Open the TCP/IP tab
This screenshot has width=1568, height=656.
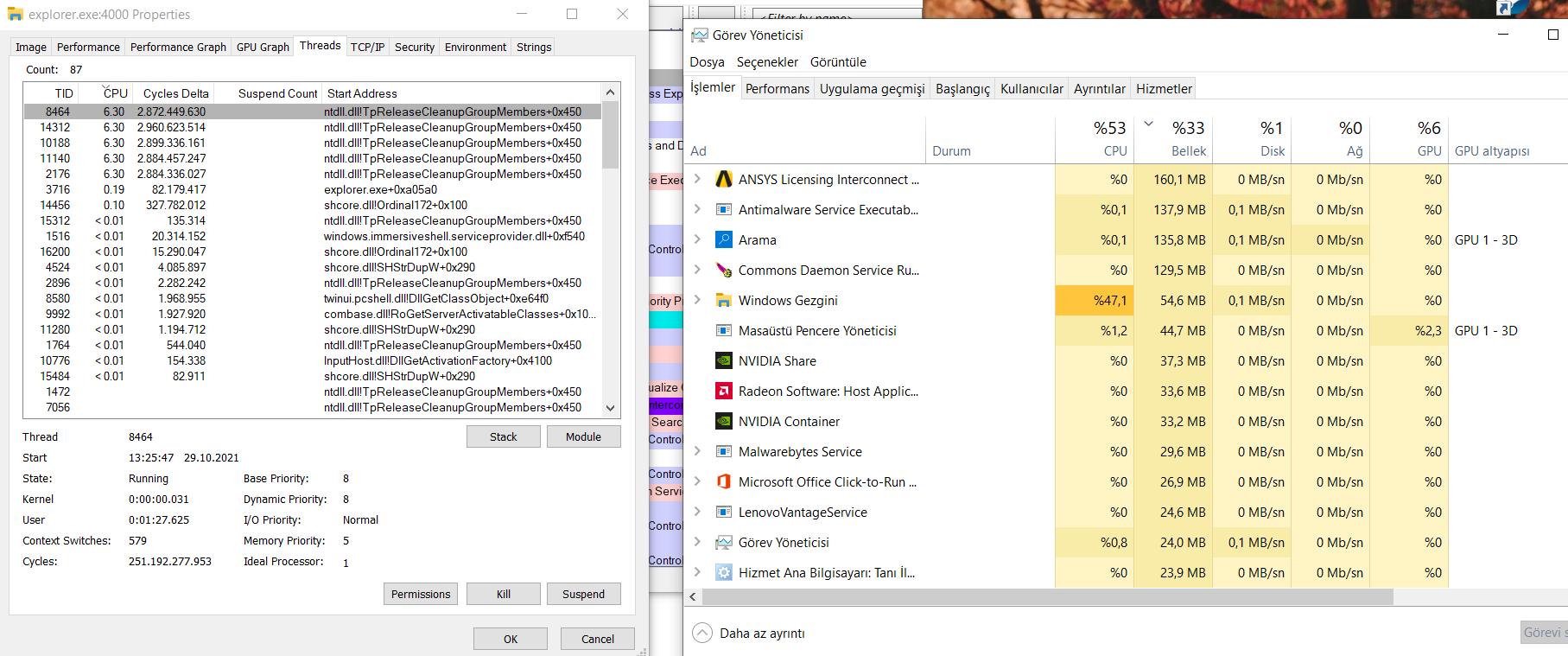tap(367, 48)
